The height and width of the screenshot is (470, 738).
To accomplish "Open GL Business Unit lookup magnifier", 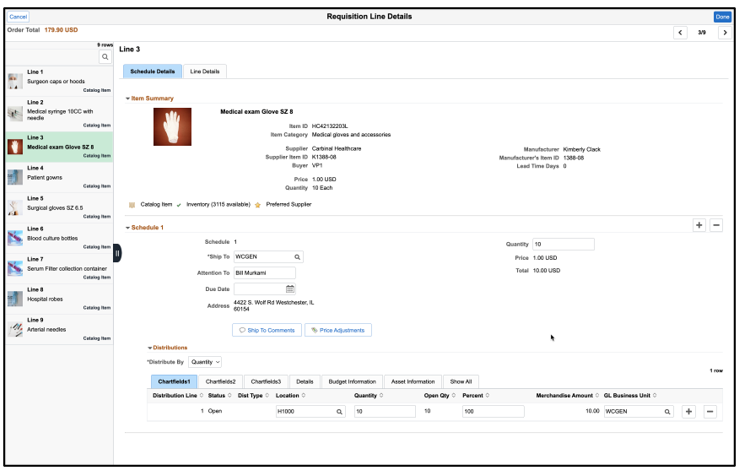I will pos(667,412).
